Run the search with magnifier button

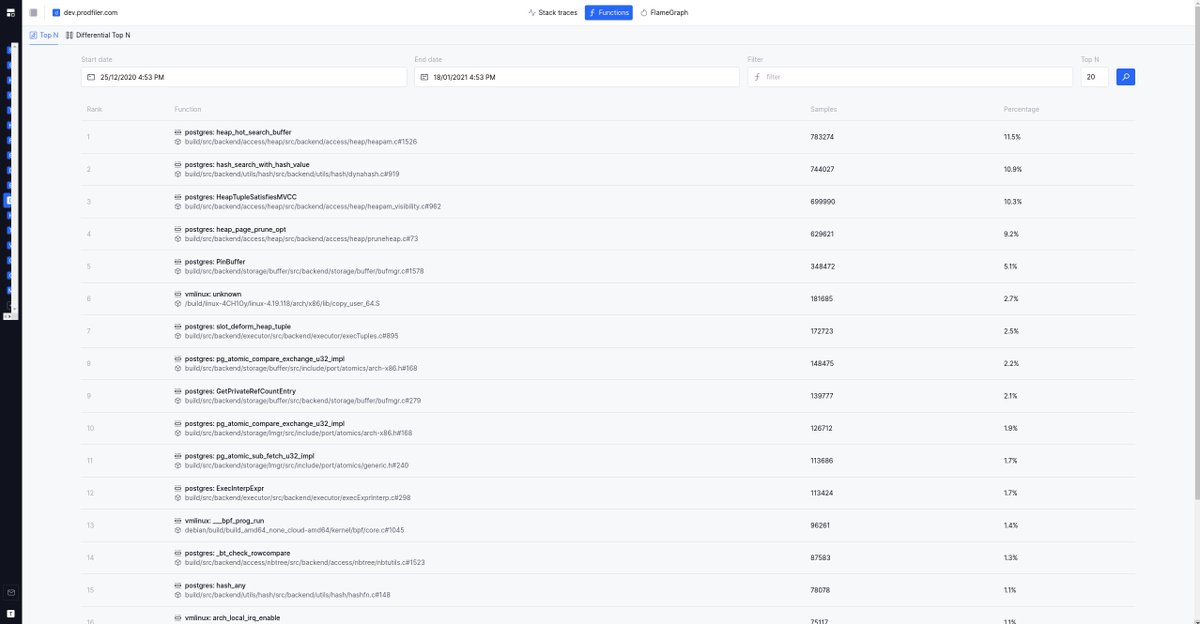pos(1125,77)
